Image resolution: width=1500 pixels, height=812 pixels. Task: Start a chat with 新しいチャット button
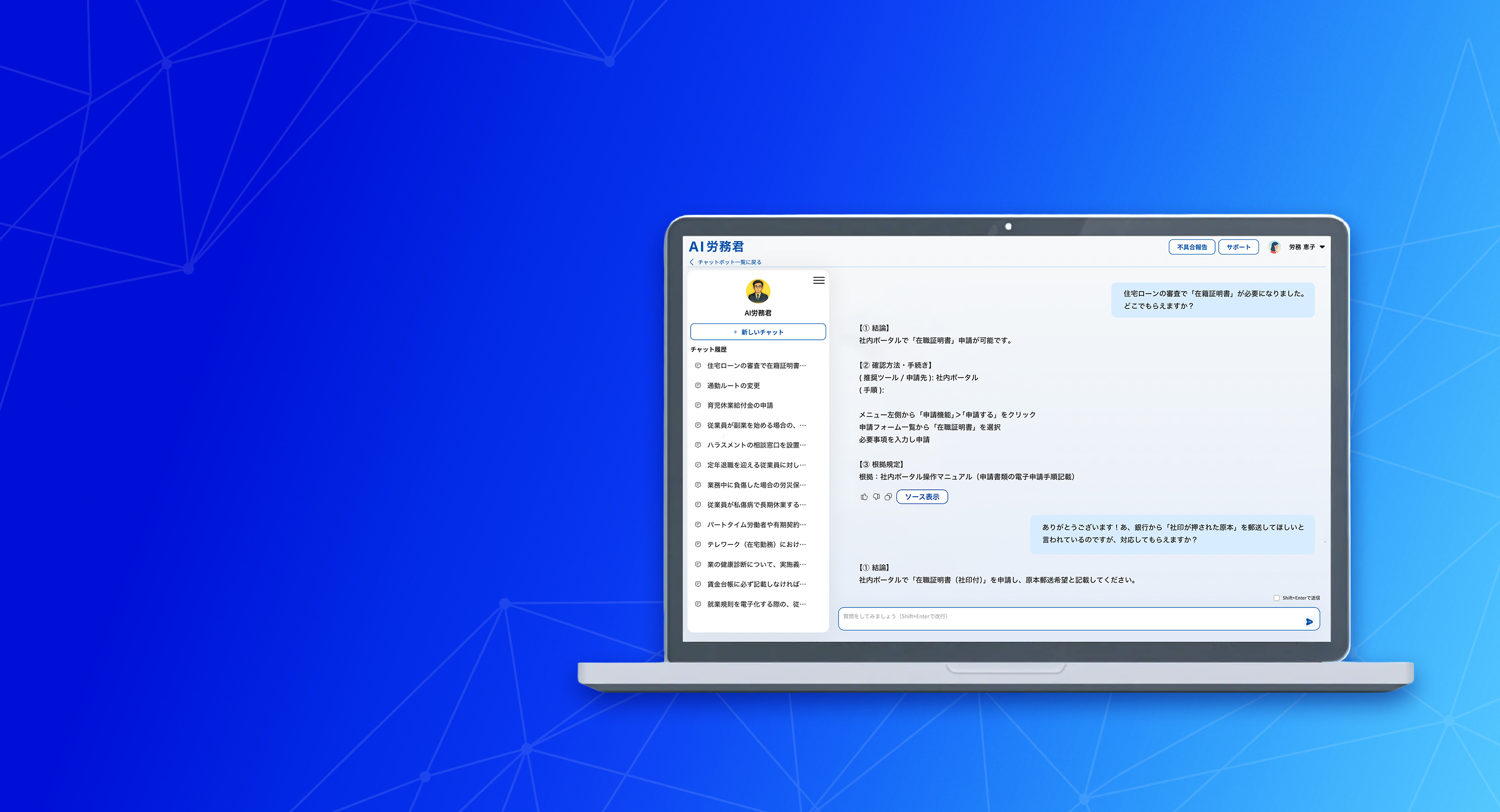(x=758, y=332)
